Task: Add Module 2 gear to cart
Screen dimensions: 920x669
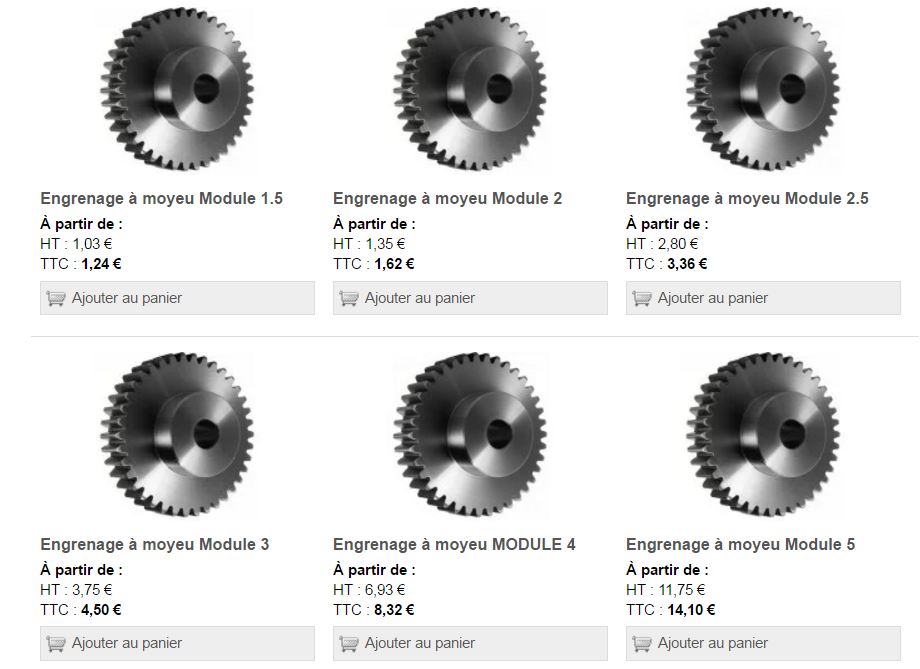Action: pyautogui.click(x=470, y=298)
